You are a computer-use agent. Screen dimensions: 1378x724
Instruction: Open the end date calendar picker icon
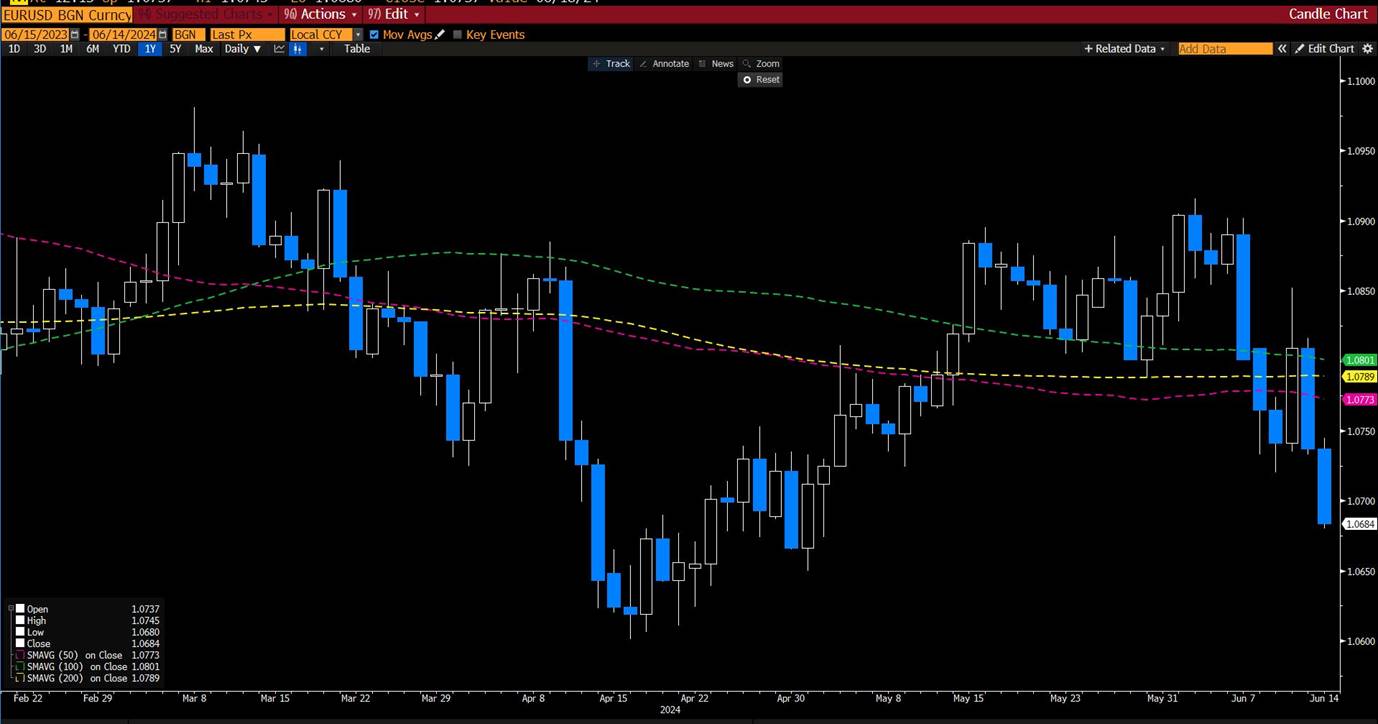point(162,34)
